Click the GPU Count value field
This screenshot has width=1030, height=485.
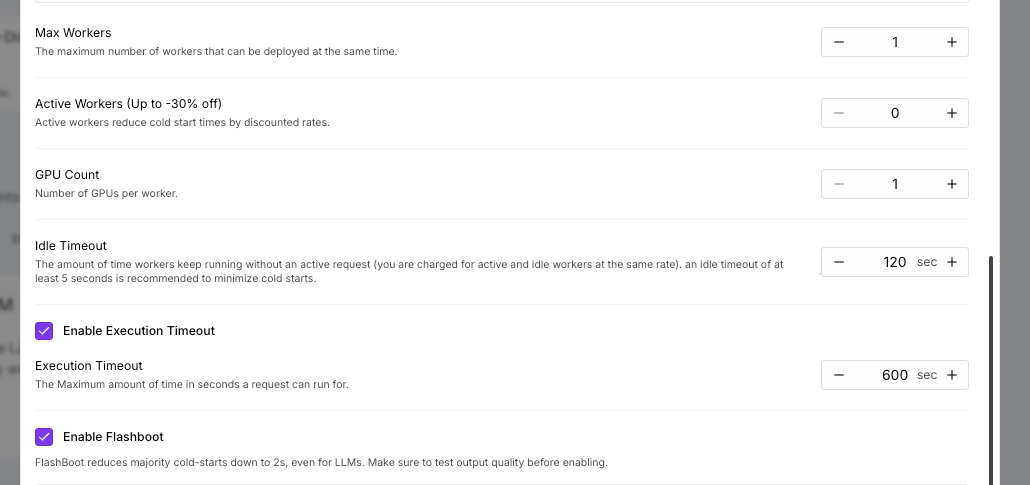click(x=894, y=184)
